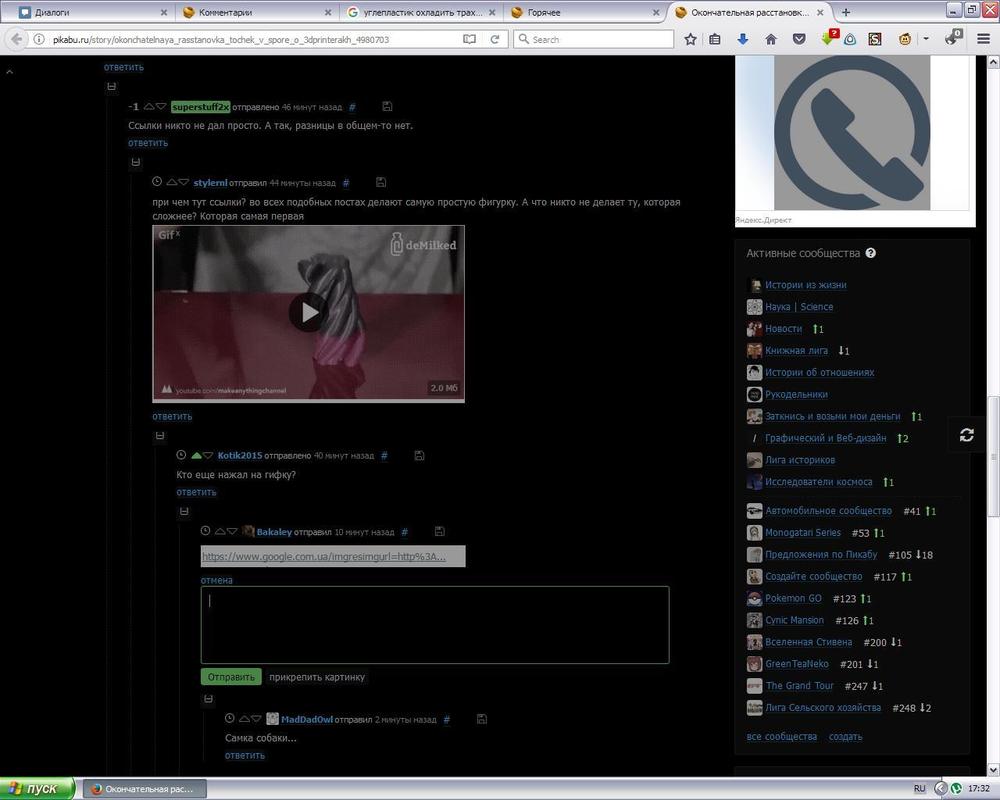The height and width of the screenshot is (800, 1000).
Task: Go to Firefox home page icon
Action: point(770,39)
